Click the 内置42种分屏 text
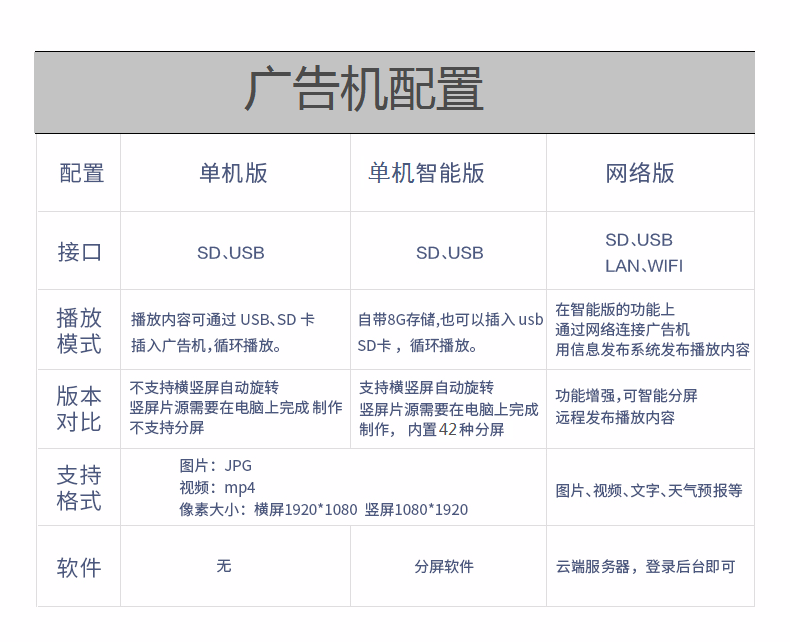This screenshot has height=642, width=790. click(x=457, y=429)
